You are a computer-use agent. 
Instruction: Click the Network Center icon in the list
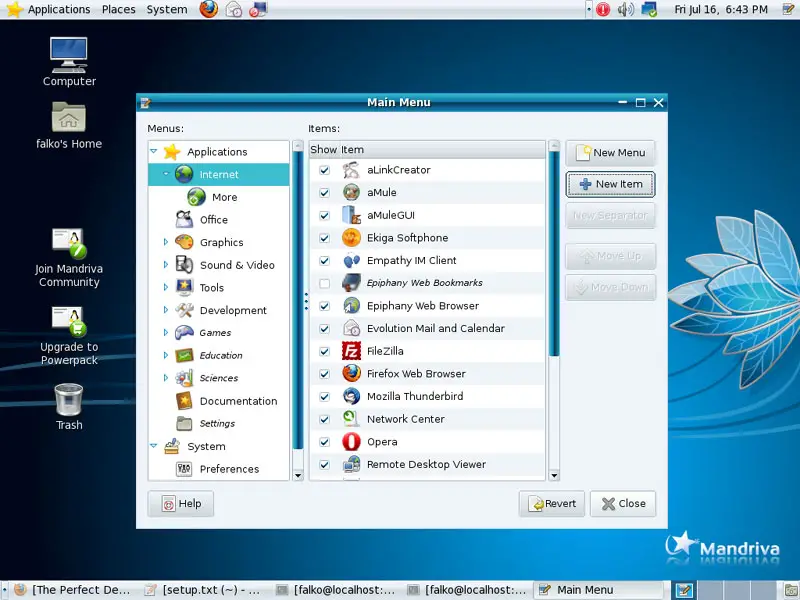pos(352,419)
